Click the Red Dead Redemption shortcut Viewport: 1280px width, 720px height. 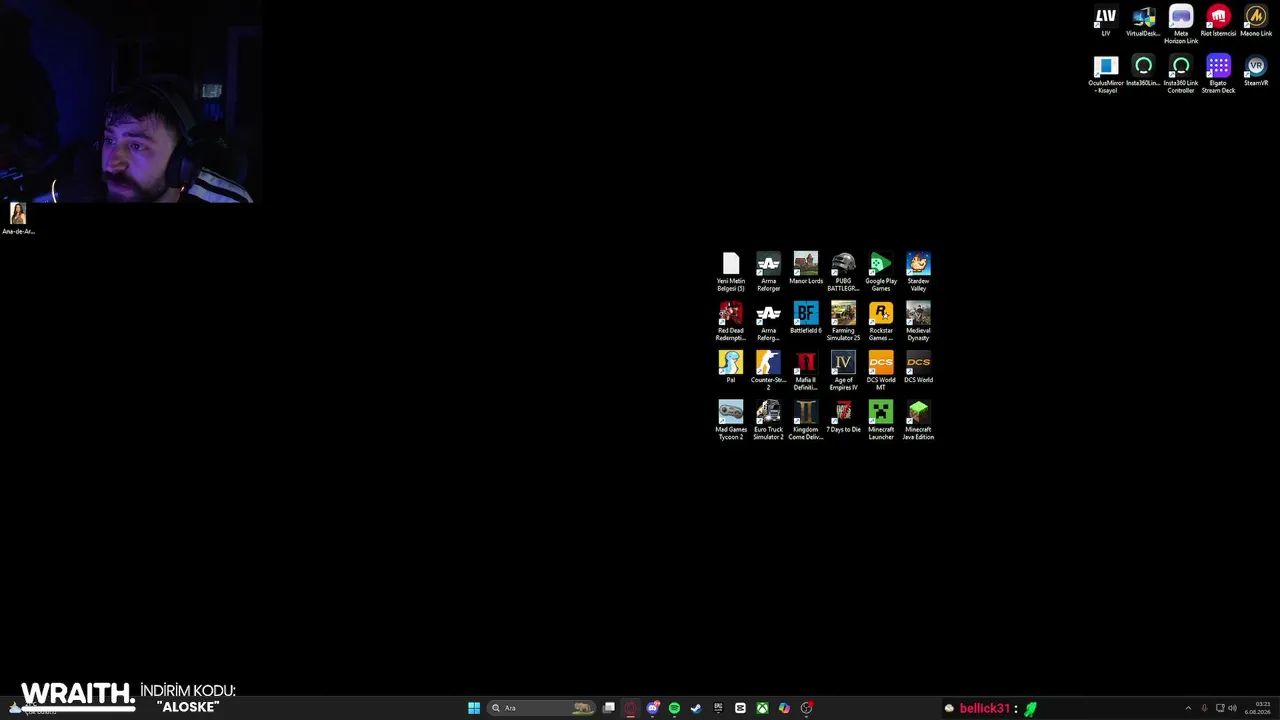[731, 321]
